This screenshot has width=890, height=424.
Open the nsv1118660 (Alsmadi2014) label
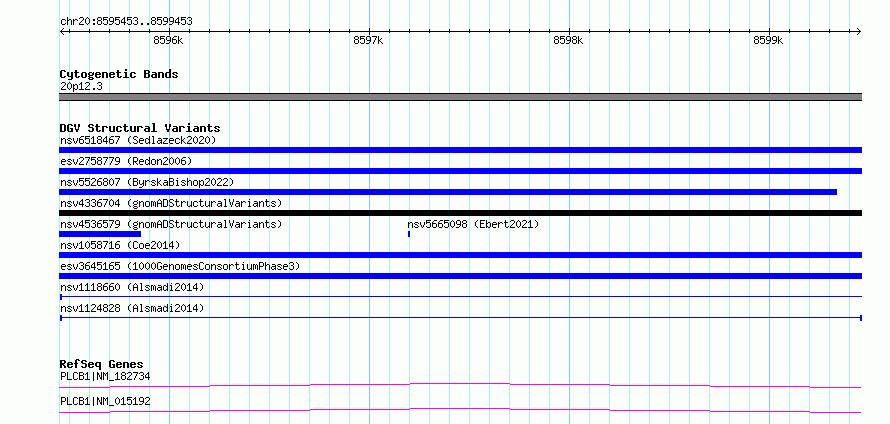click(x=132, y=287)
